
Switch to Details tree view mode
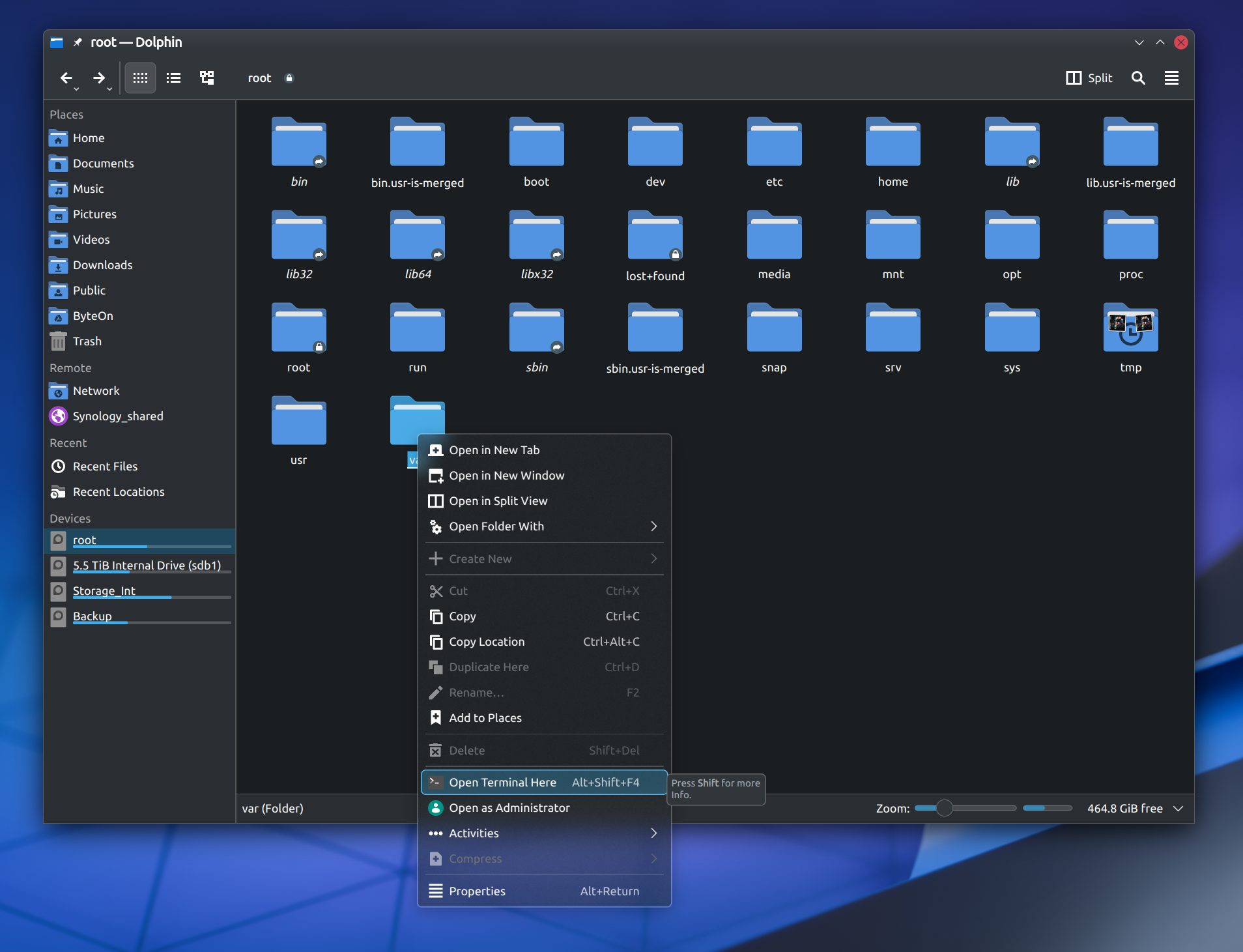click(x=207, y=78)
